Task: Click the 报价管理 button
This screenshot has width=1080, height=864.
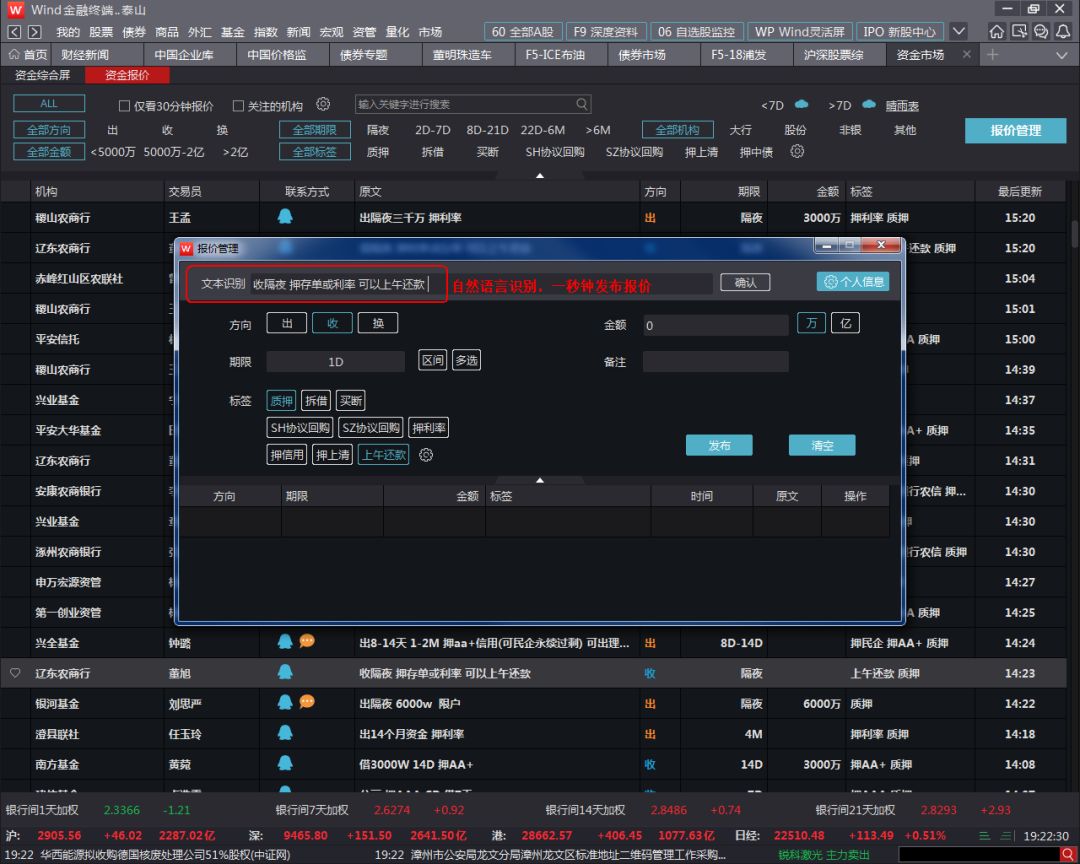Action: (1015, 130)
